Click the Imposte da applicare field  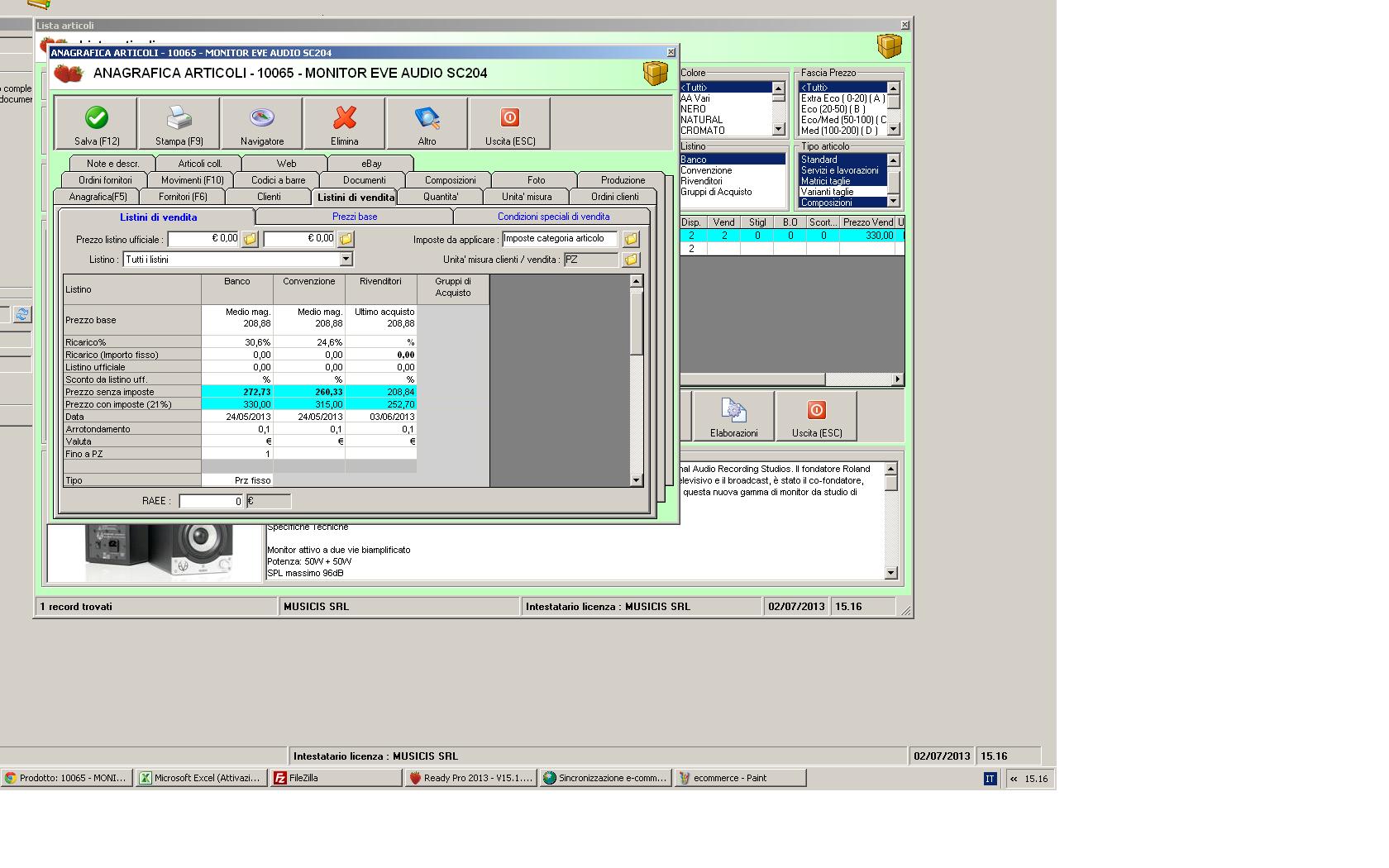[560, 239]
